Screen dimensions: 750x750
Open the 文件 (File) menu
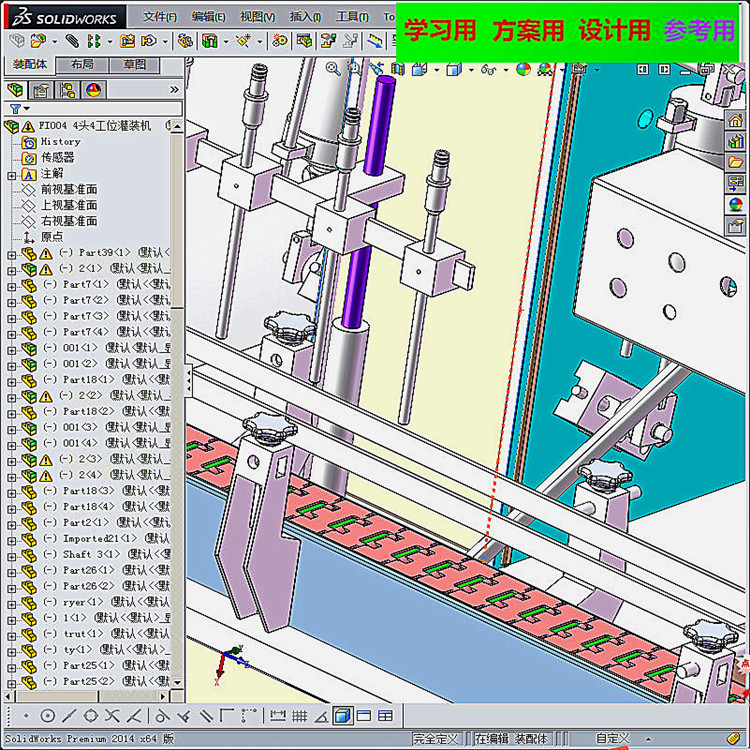point(159,17)
